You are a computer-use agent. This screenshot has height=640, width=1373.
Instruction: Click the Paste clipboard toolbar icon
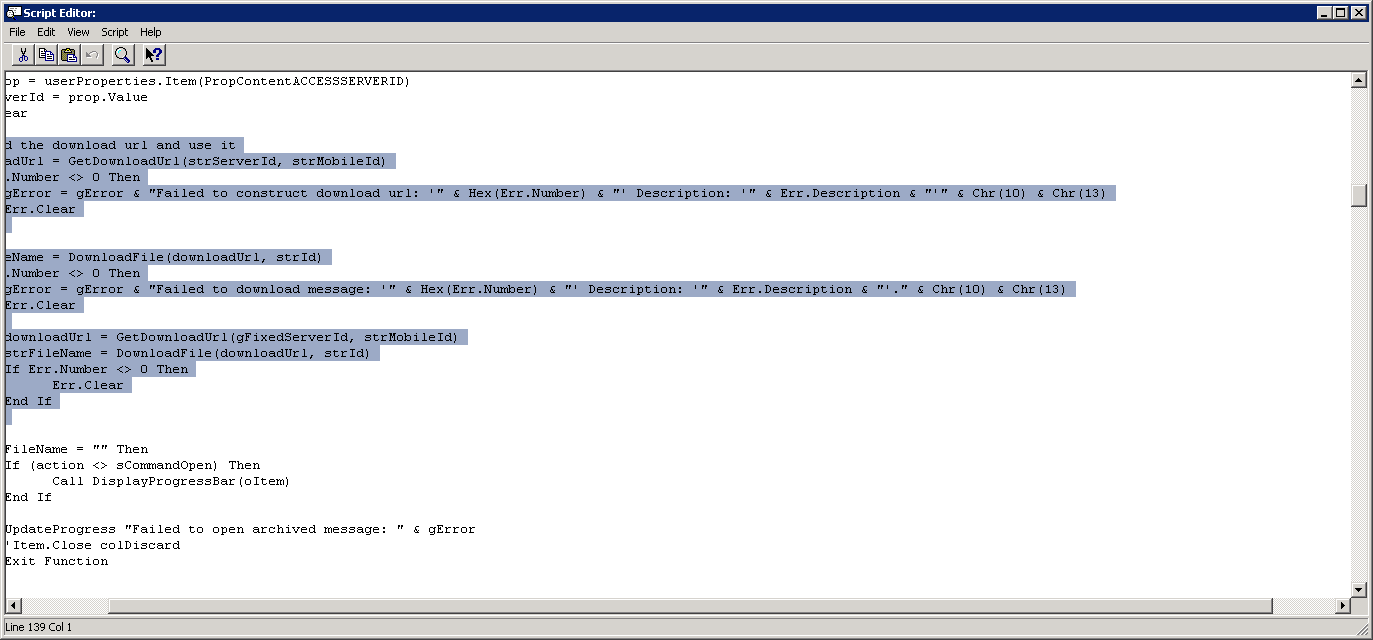coord(69,55)
